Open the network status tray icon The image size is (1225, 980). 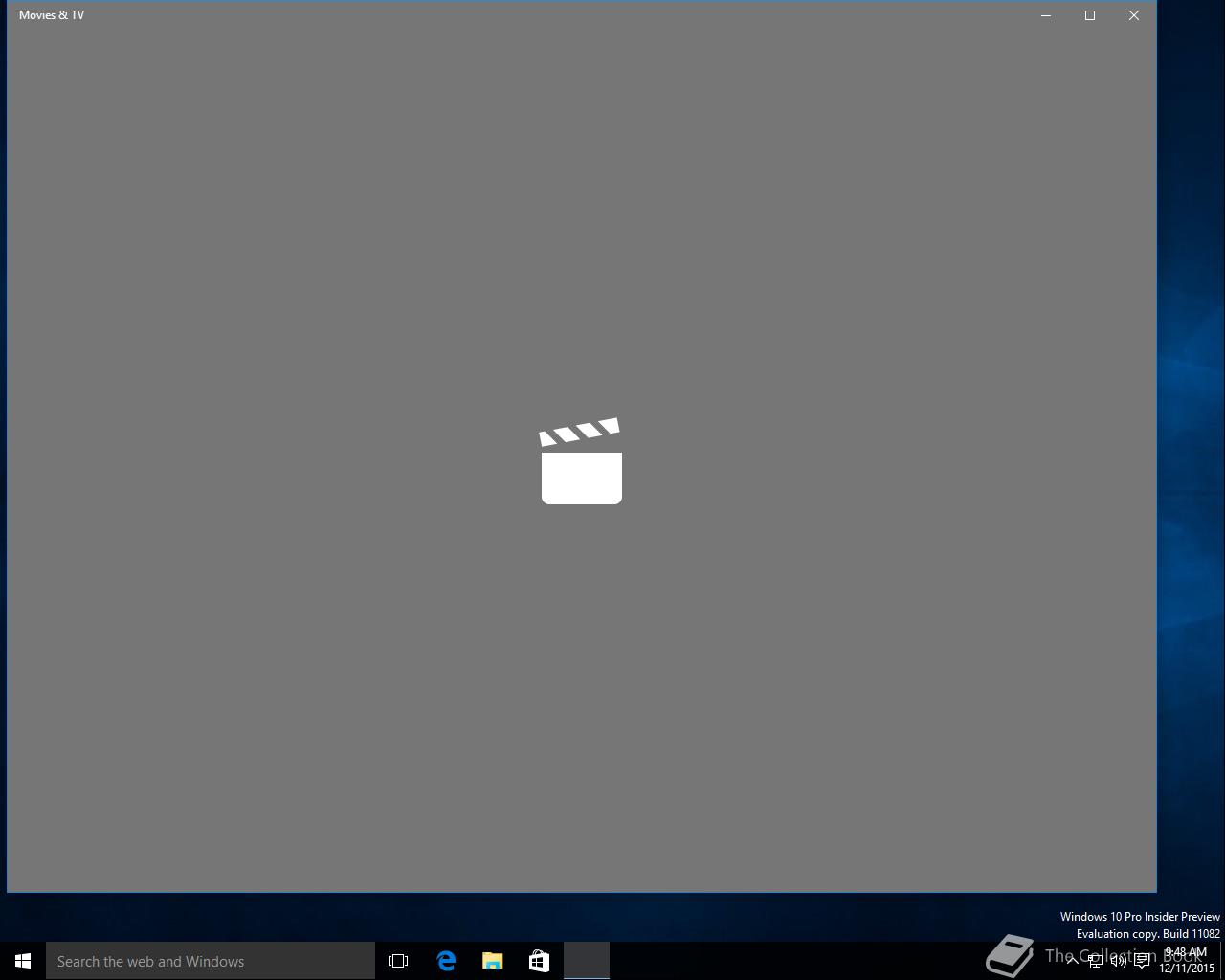point(1096,961)
